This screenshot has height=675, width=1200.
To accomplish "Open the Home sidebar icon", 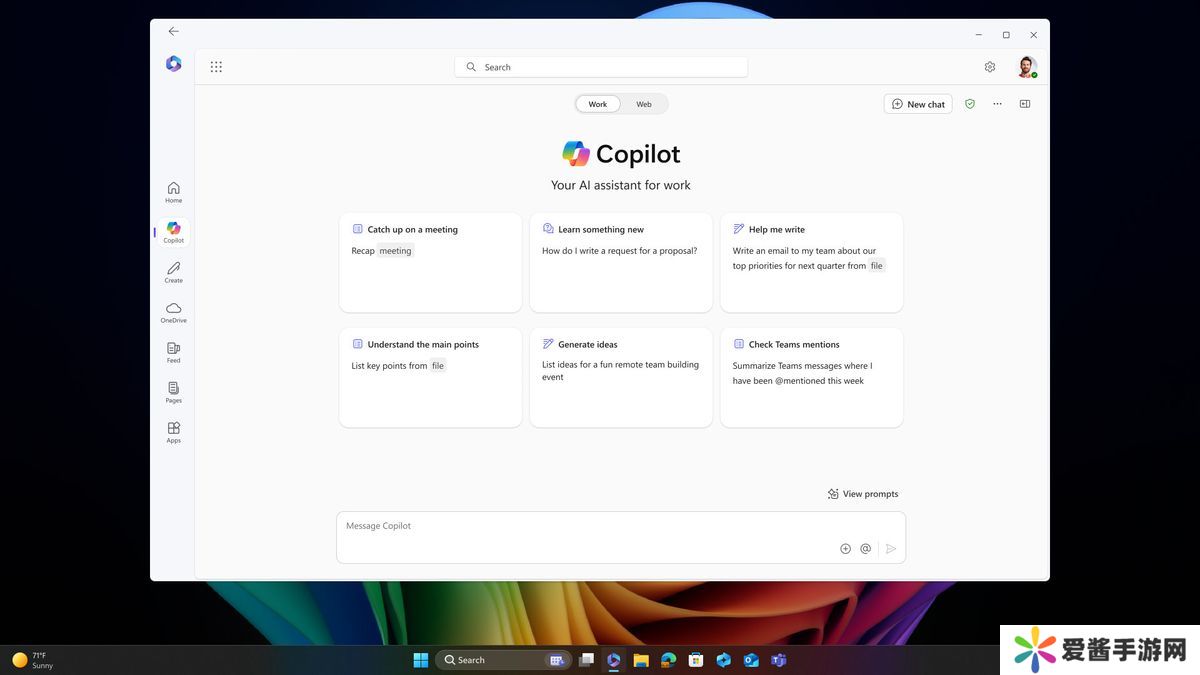I will tap(173, 192).
